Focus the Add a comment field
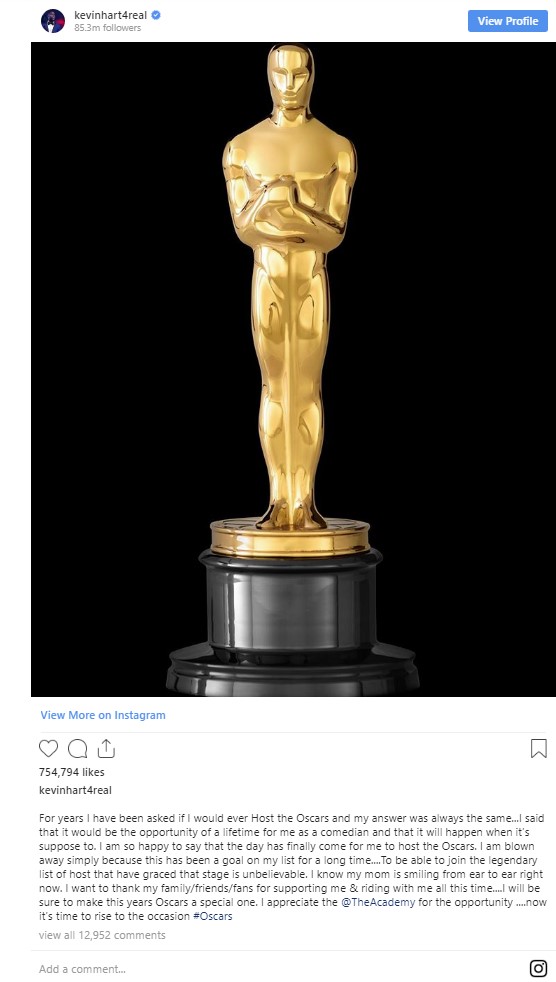This screenshot has width=556, height=982. click(275, 968)
